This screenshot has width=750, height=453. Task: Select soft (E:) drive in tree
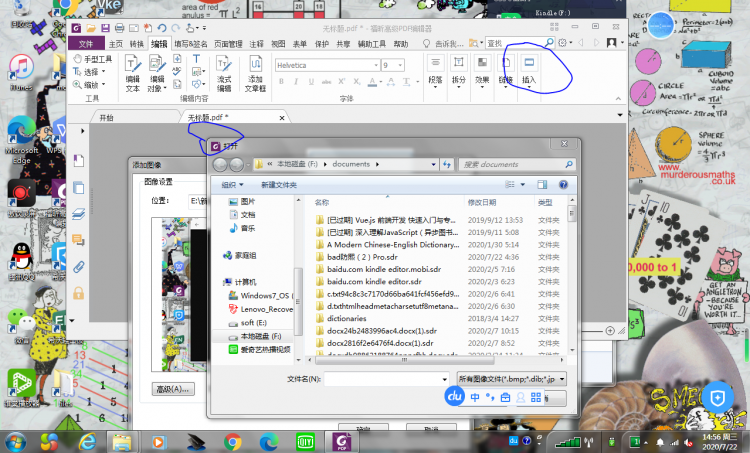(254, 323)
